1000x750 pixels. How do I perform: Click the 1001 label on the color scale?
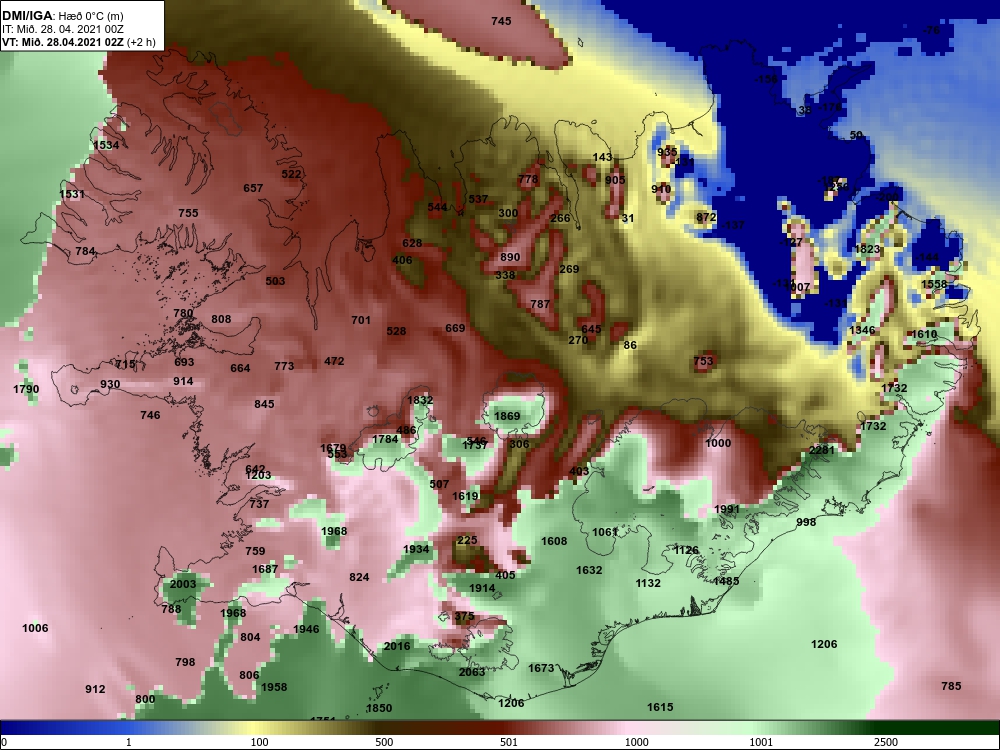click(x=761, y=742)
